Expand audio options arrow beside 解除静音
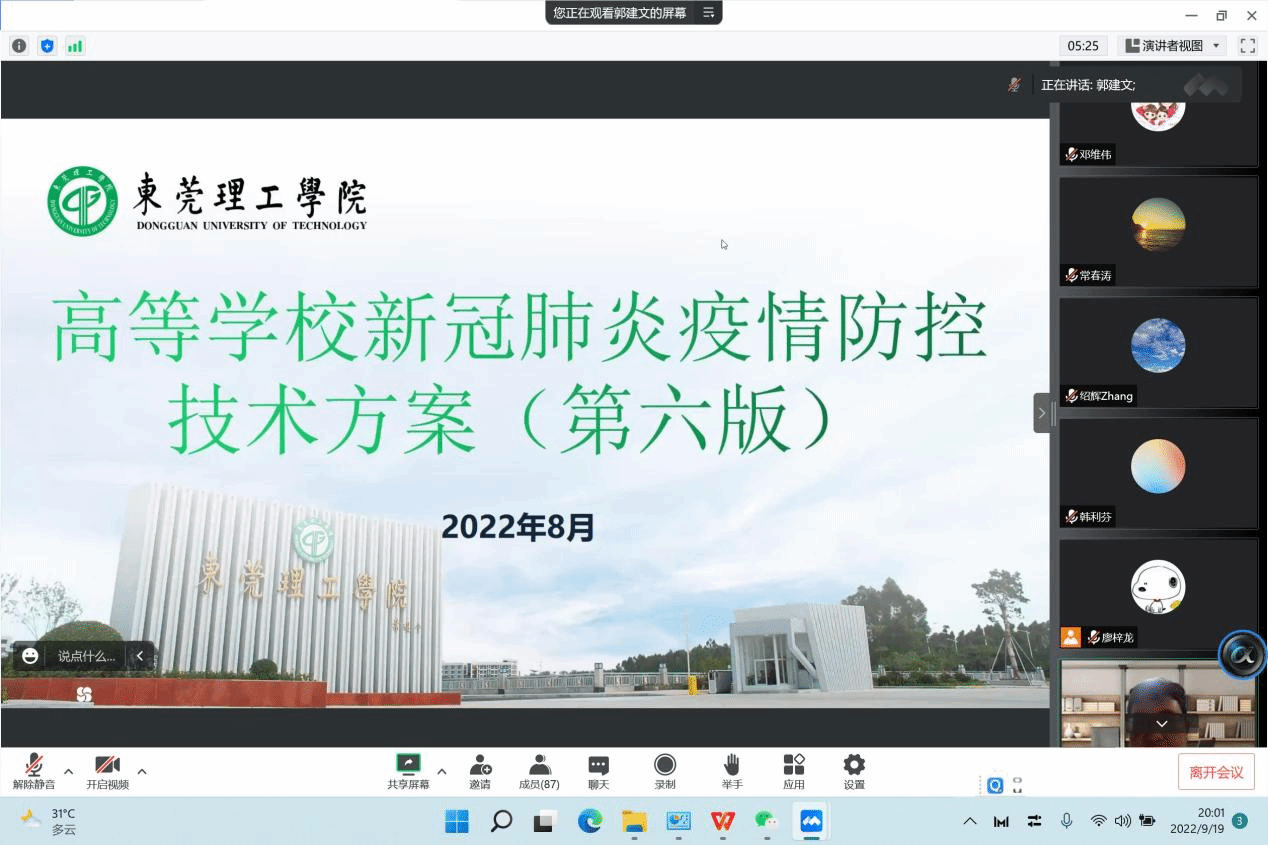Viewport: 1268px width, 845px height. (x=68, y=771)
